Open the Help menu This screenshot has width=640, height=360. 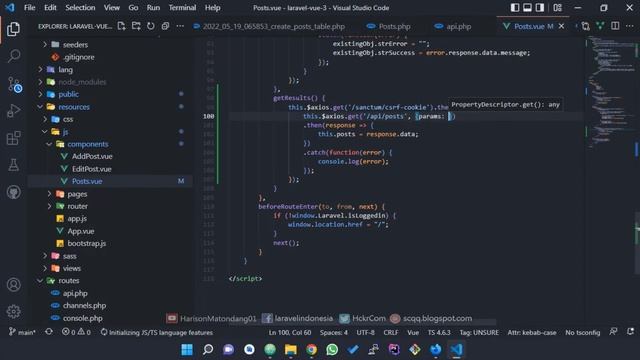coord(212,8)
